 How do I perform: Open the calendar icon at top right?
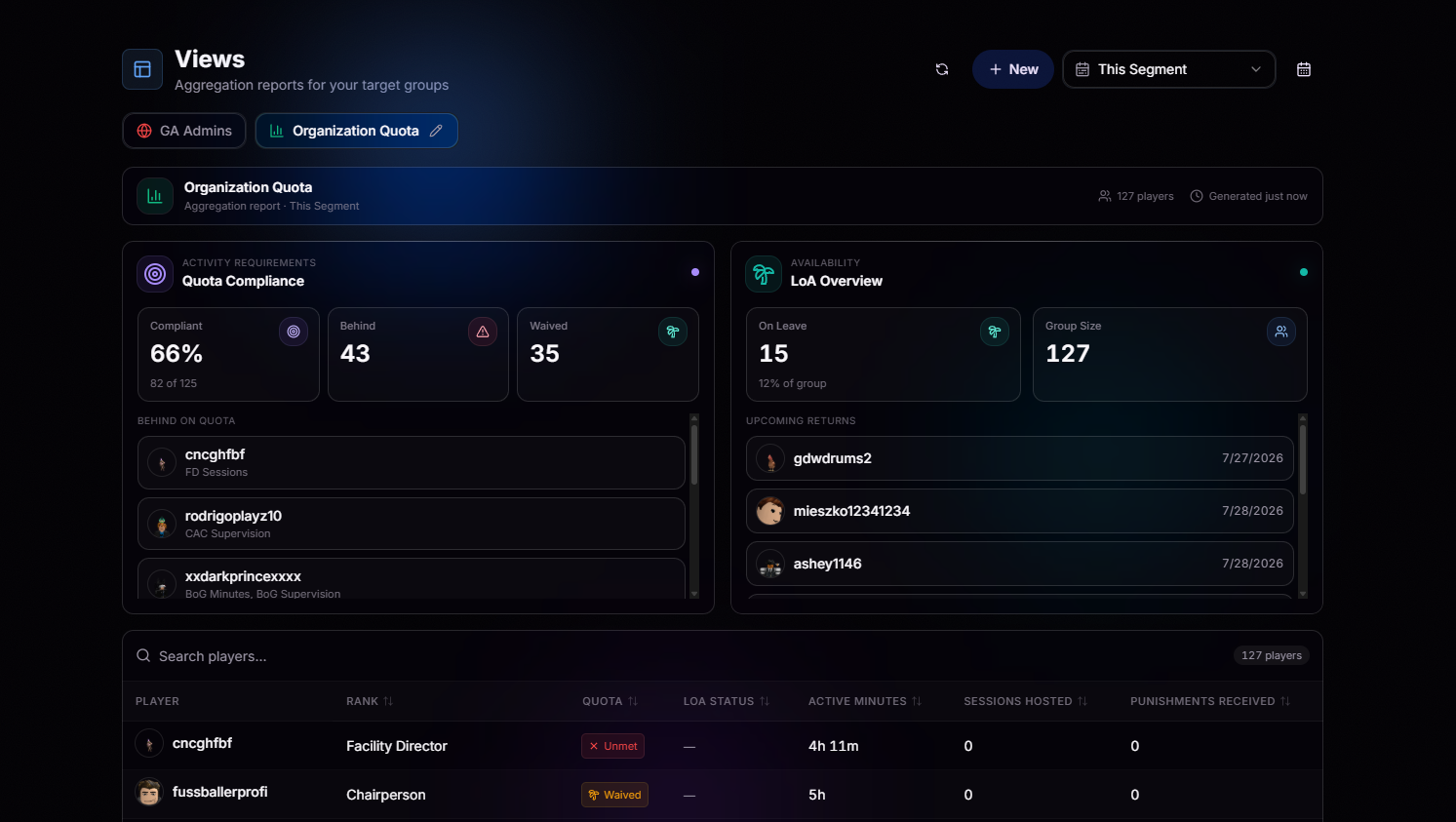[x=1304, y=69]
